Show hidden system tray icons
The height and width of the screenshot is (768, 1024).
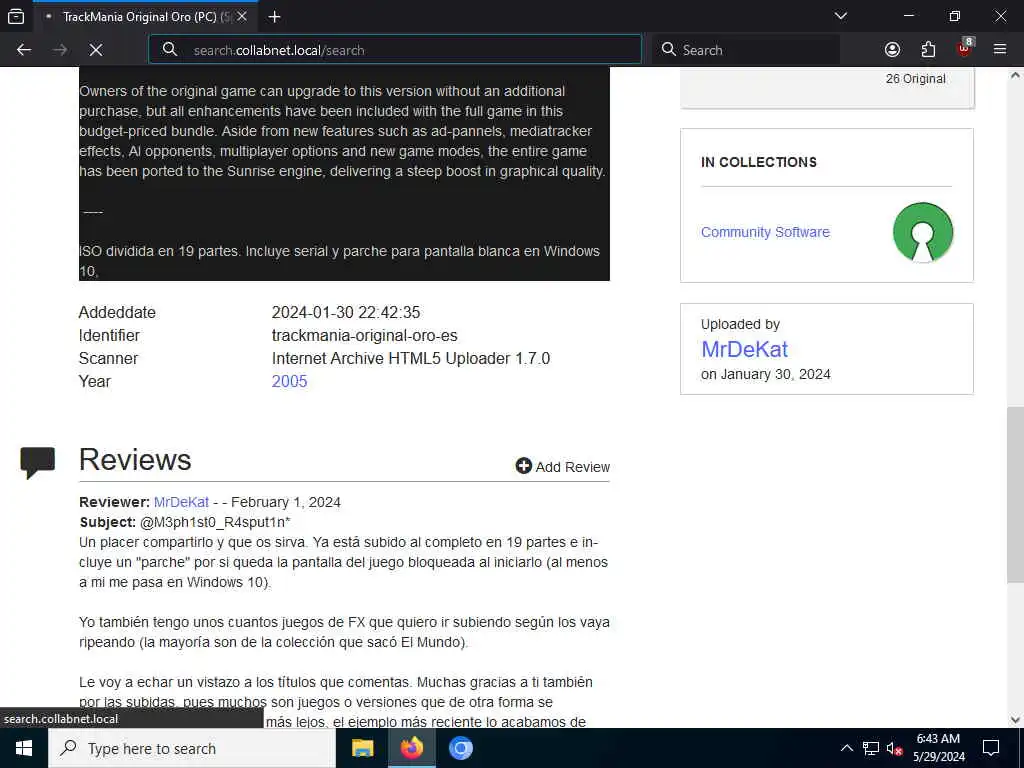click(846, 748)
